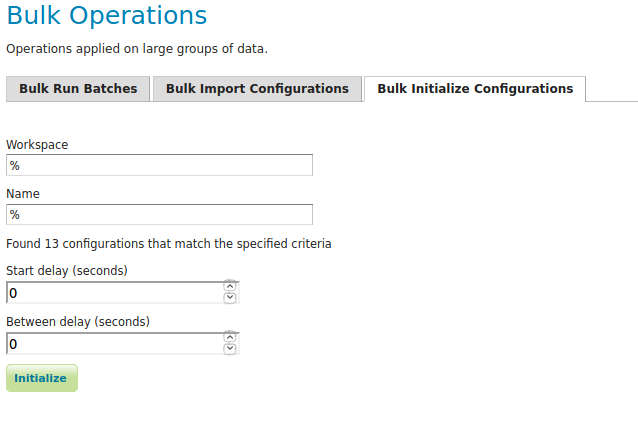638x447 pixels.
Task: Increase the Start delay value with up arrow
Action: [x=230, y=286]
